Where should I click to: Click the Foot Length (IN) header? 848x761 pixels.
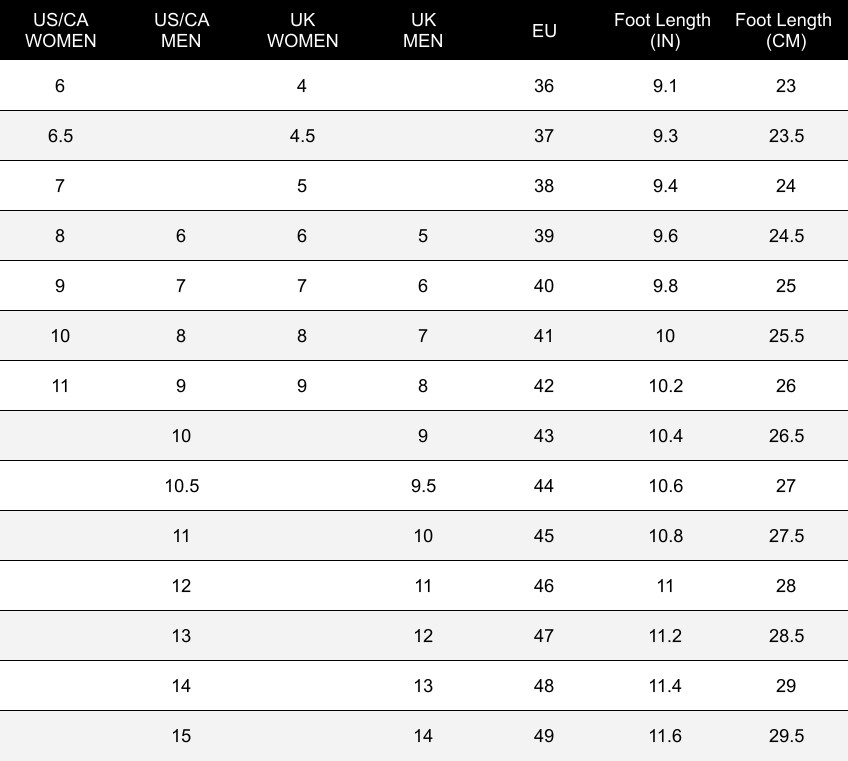tap(665, 30)
